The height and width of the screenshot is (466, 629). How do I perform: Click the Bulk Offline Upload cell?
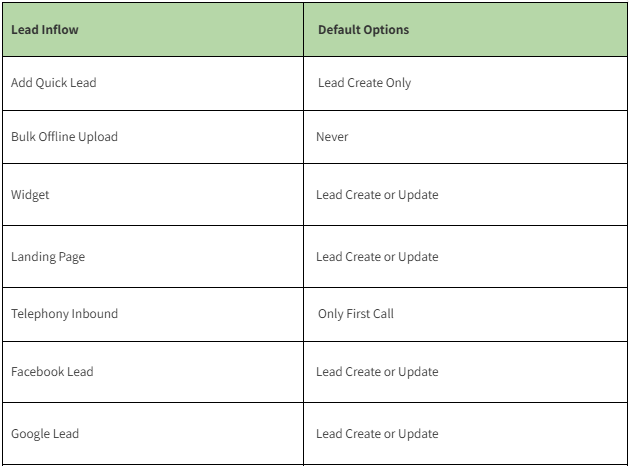tap(64, 137)
